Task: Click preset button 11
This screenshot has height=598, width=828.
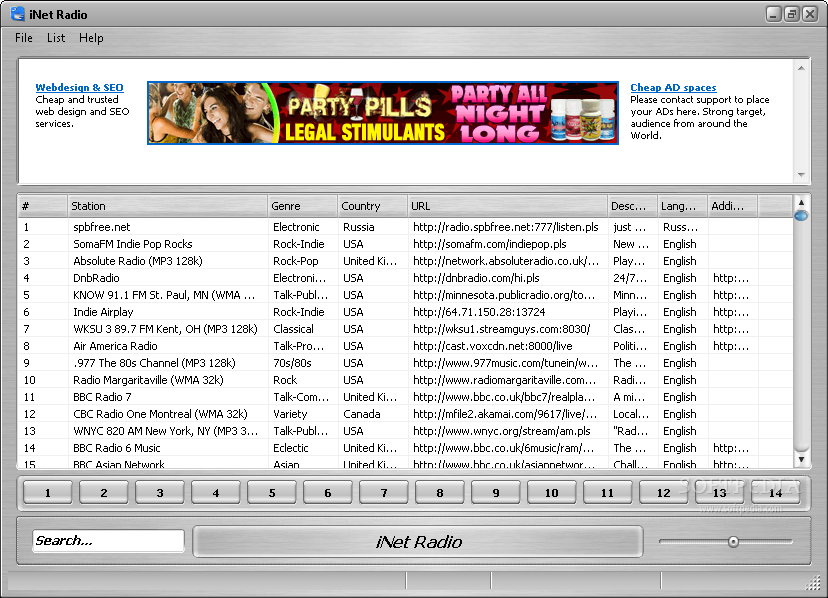Action: tap(607, 493)
